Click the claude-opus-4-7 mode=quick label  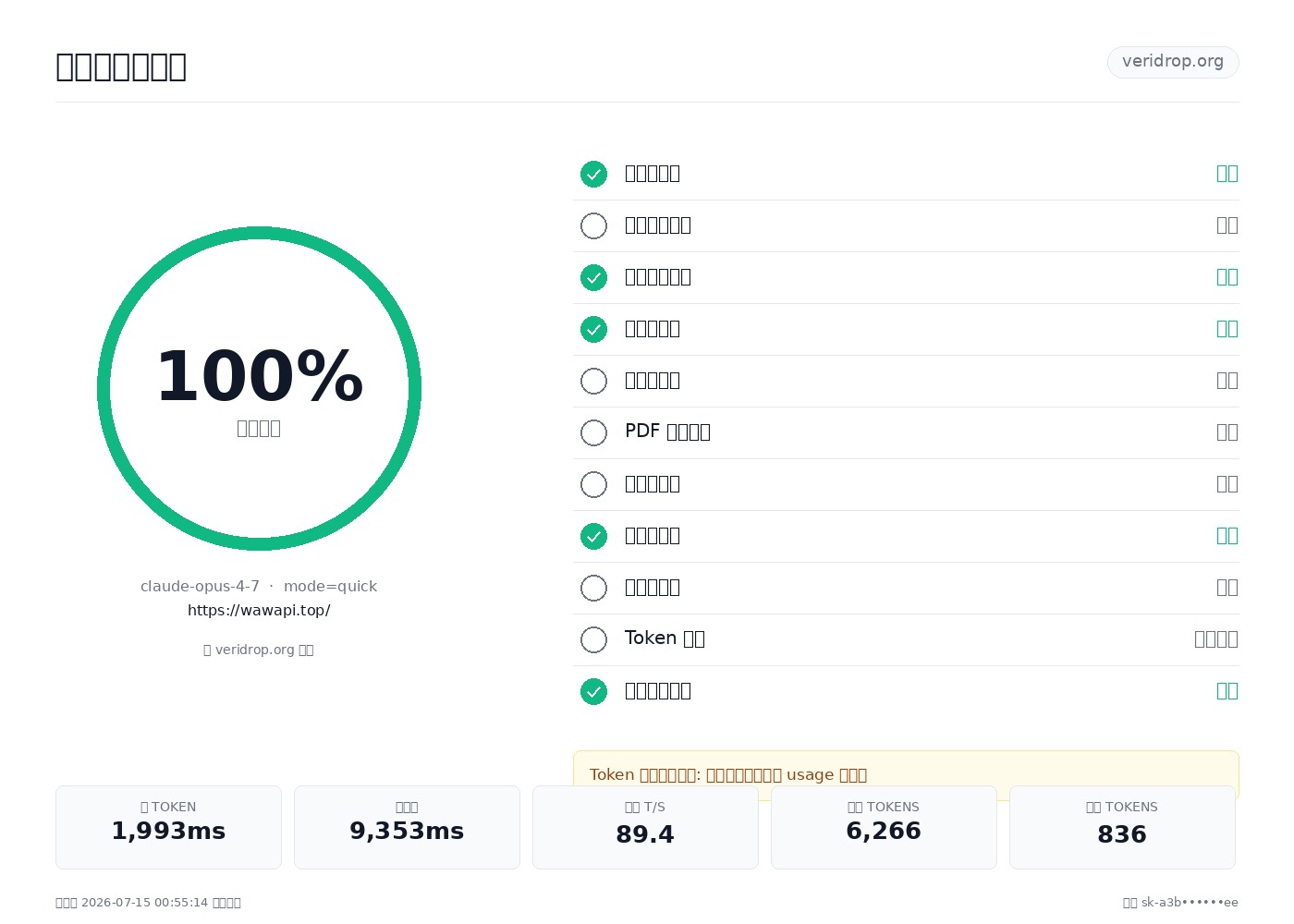[x=259, y=587]
